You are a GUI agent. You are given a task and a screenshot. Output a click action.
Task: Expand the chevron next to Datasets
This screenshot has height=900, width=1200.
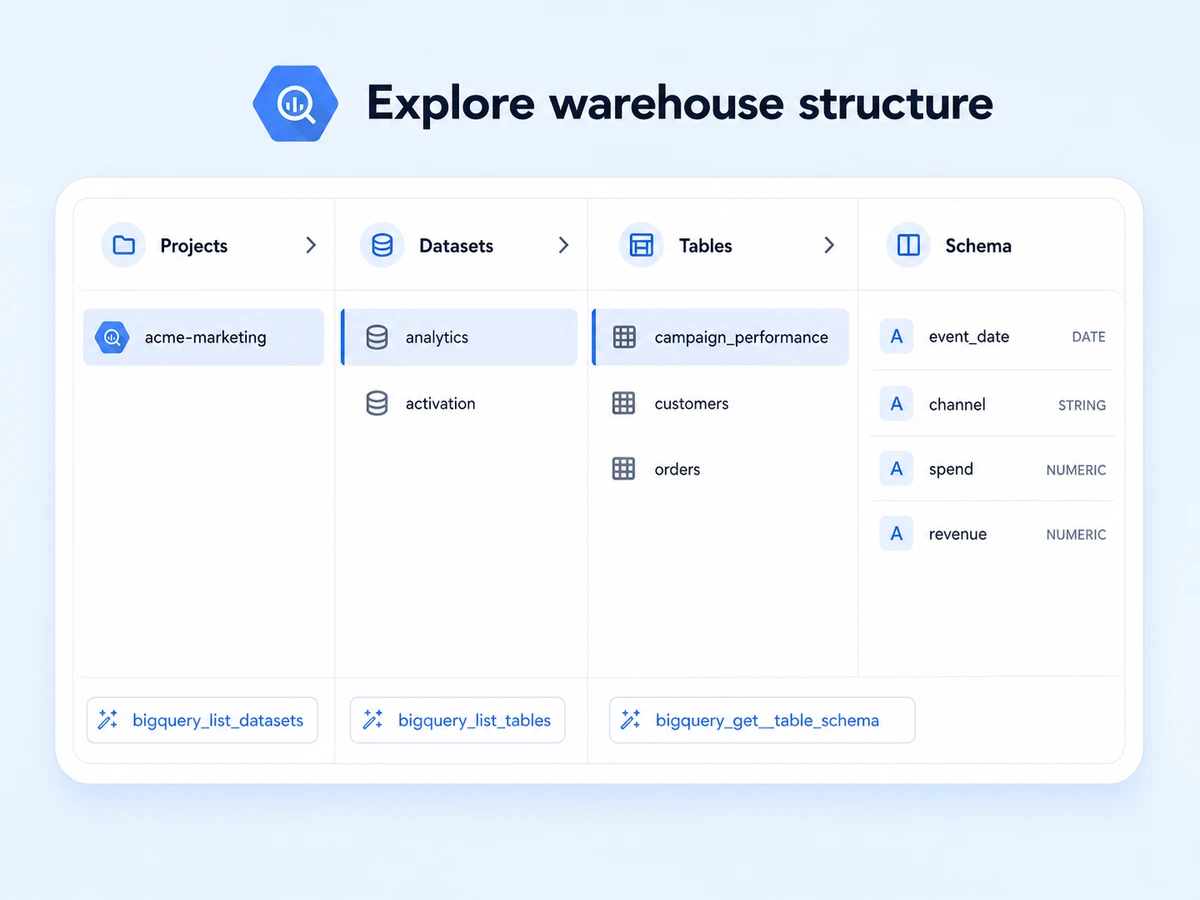pos(564,245)
